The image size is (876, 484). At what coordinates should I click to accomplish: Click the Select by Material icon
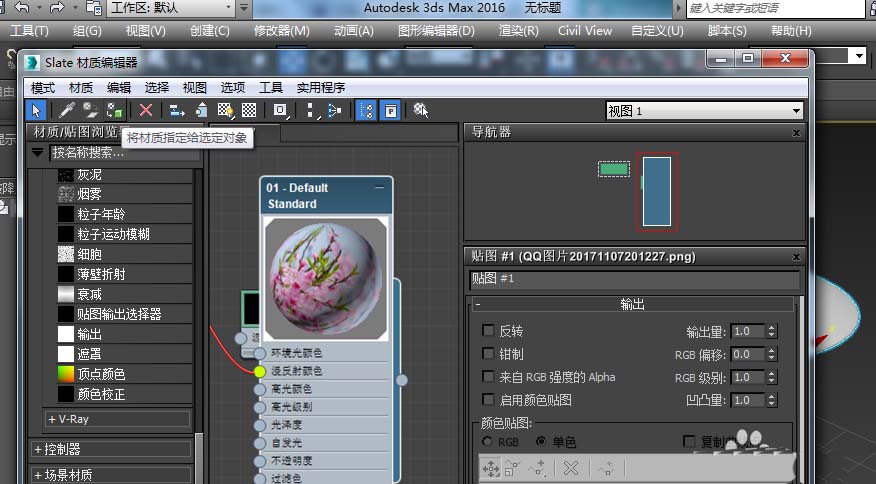(421, 111)
